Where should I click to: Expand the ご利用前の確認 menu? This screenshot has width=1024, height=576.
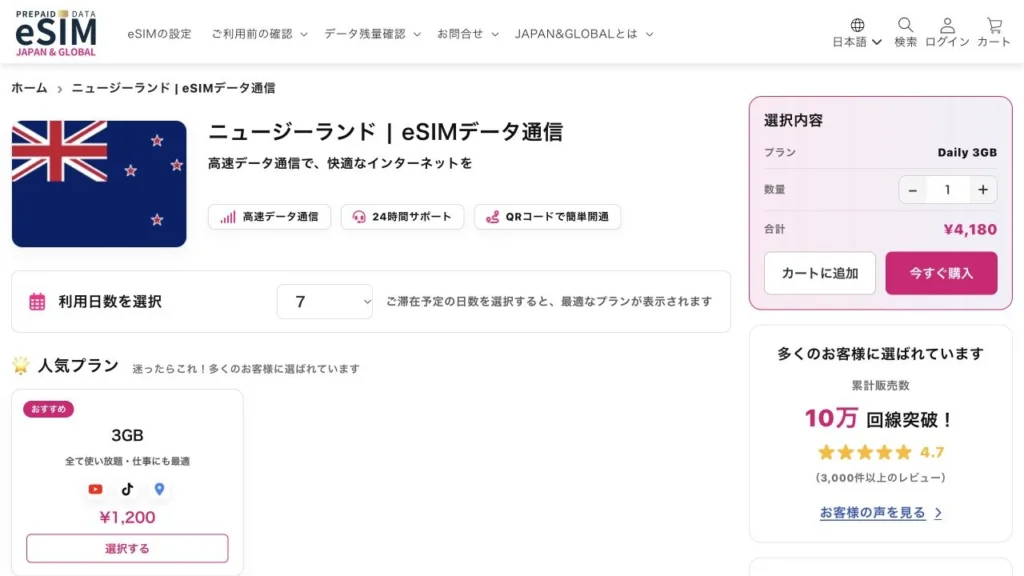pyautogui.click(x=259, y=34)
